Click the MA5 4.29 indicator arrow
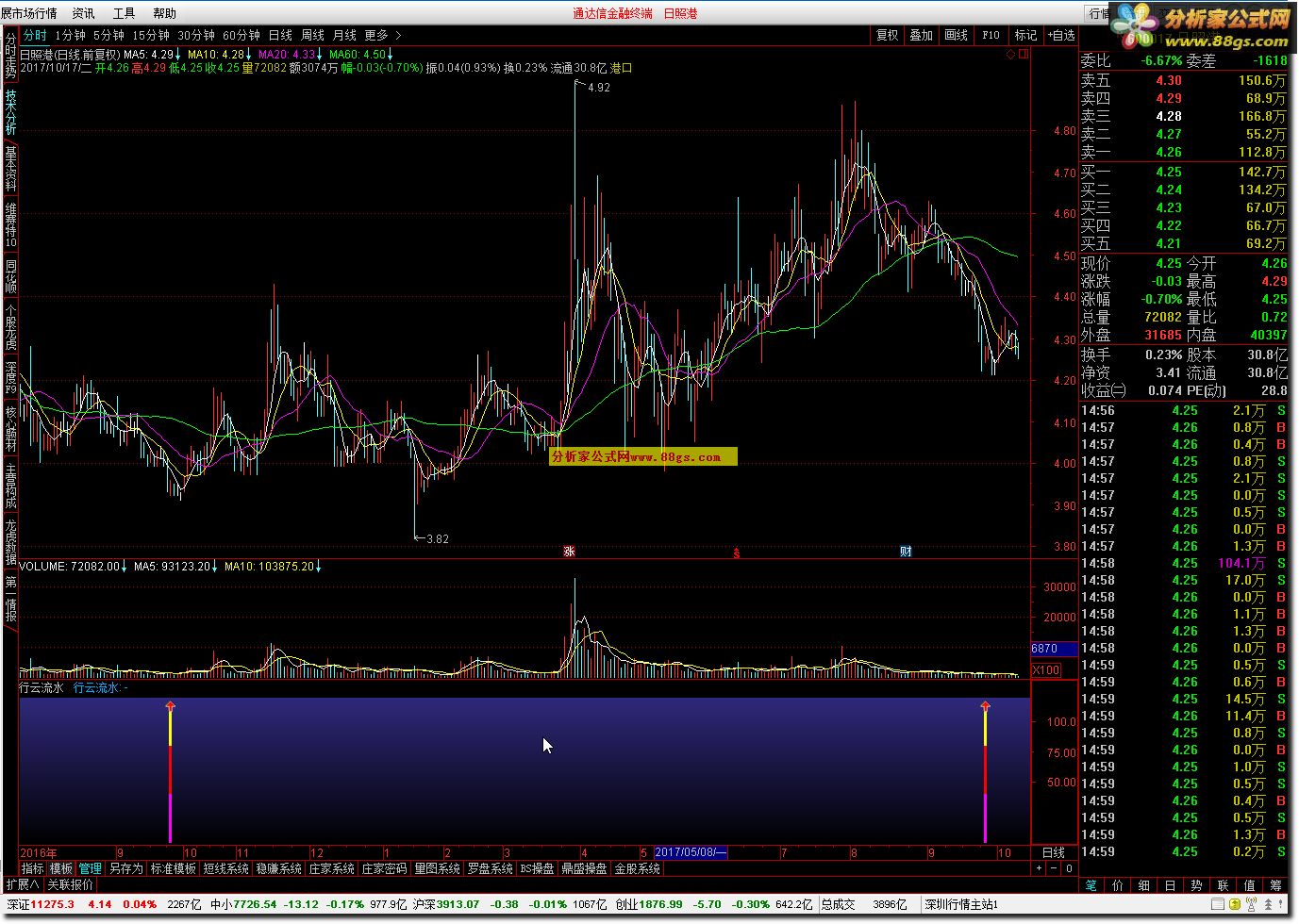 pyautogui.click(x=179, y=55)
